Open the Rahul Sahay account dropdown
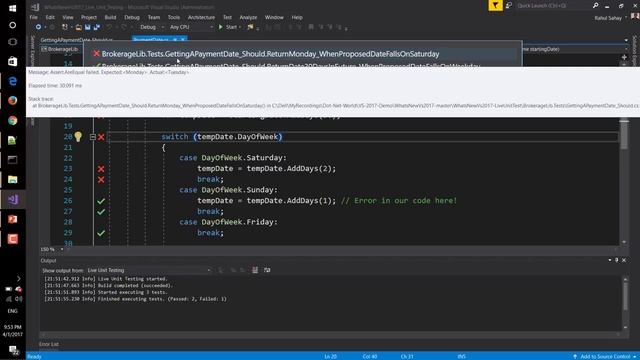Screen dimensions: 640x360 [611, 18]
